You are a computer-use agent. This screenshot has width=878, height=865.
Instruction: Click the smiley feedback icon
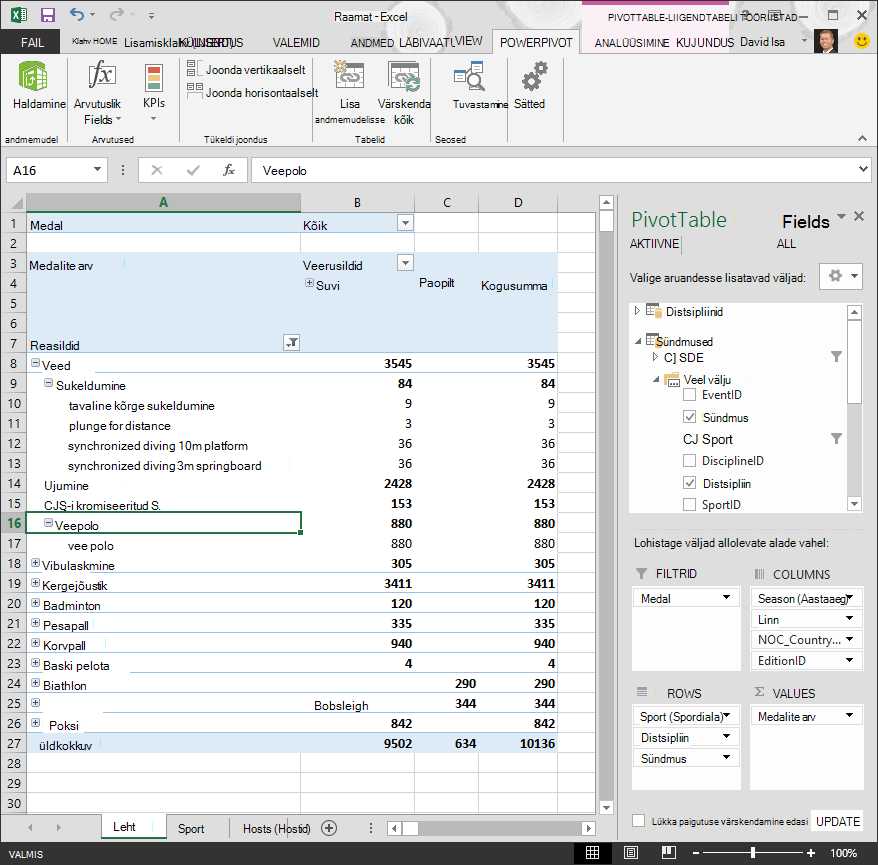(861, 41)
